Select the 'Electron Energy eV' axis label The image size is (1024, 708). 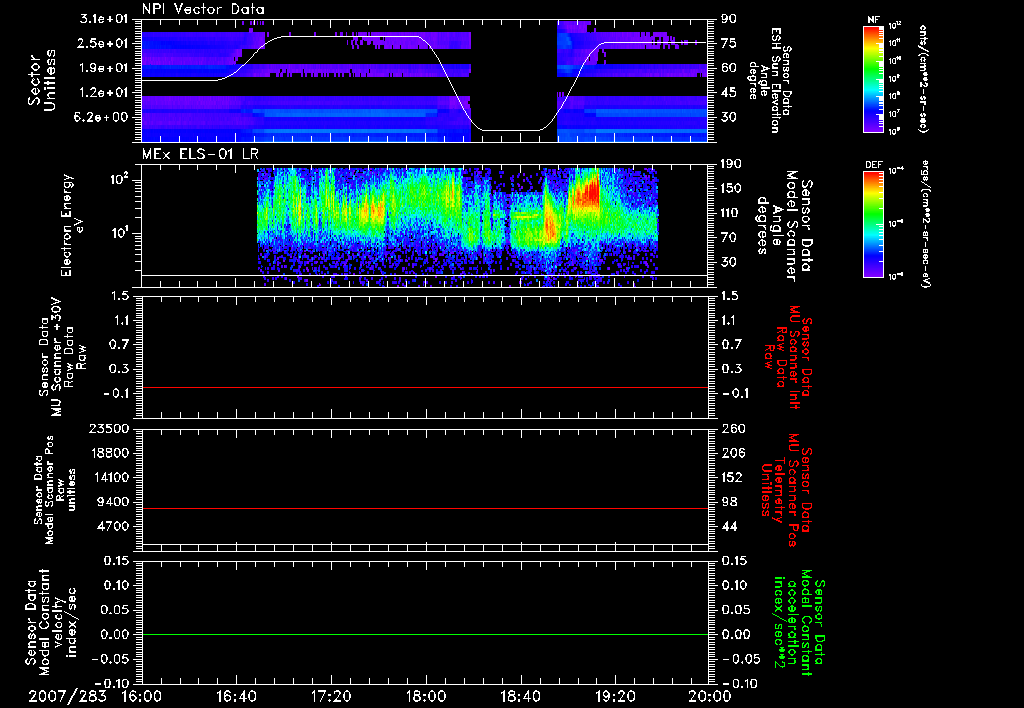pos(72,225)
